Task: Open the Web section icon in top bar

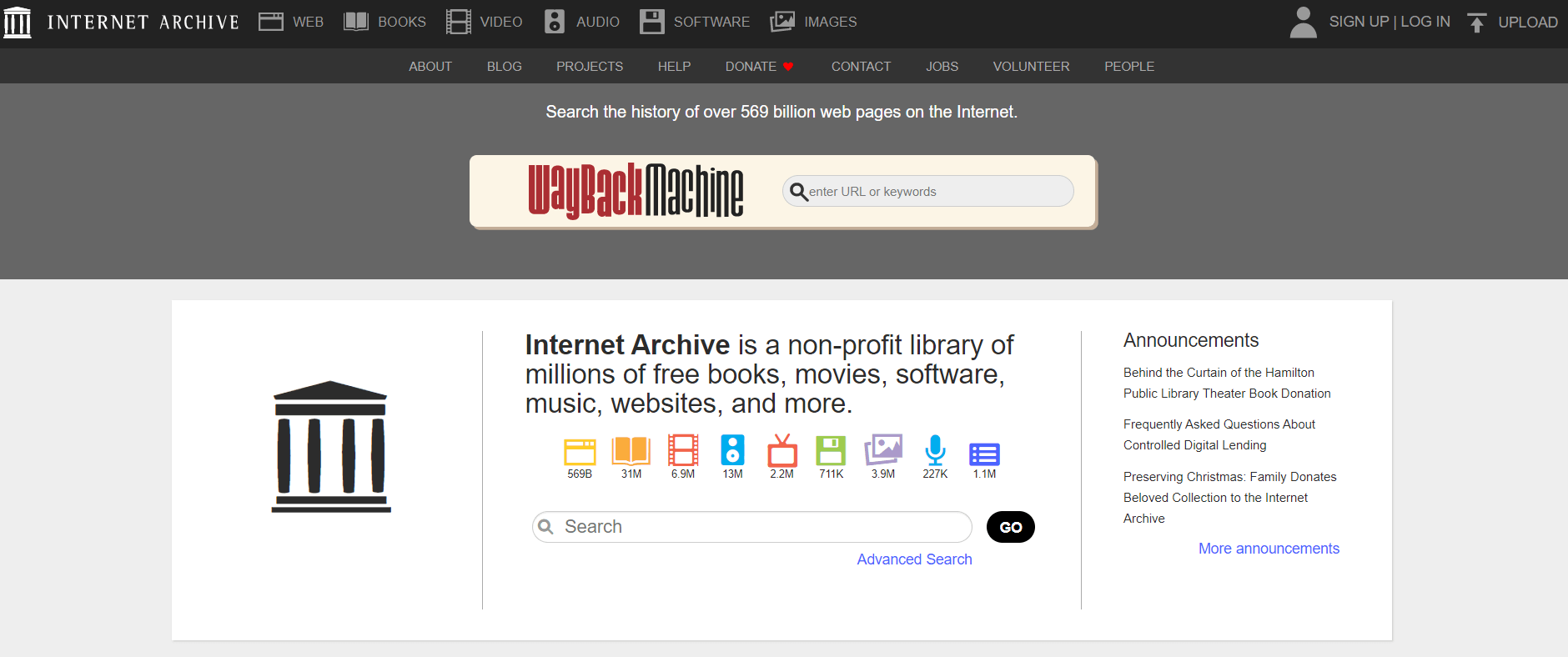Action: click(271, 22)
